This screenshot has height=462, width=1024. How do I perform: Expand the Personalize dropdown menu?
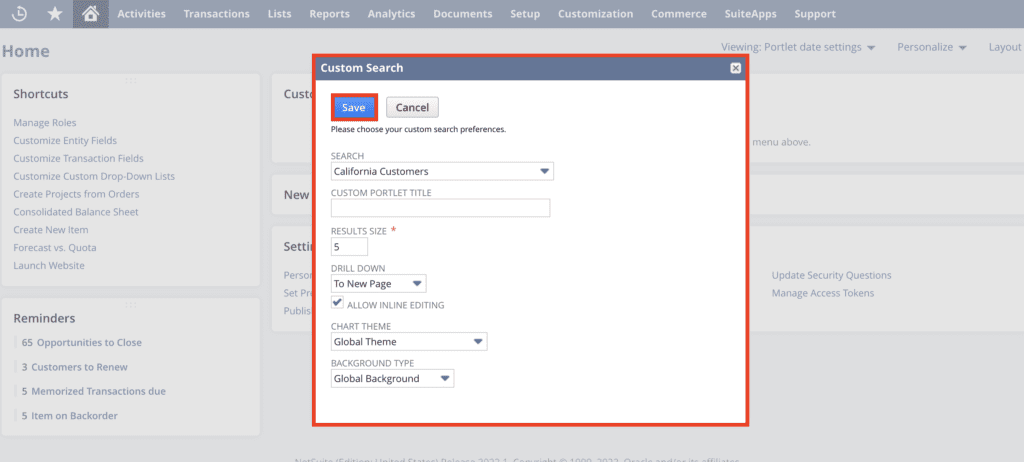pyautogui.click(x=931, y=47)
